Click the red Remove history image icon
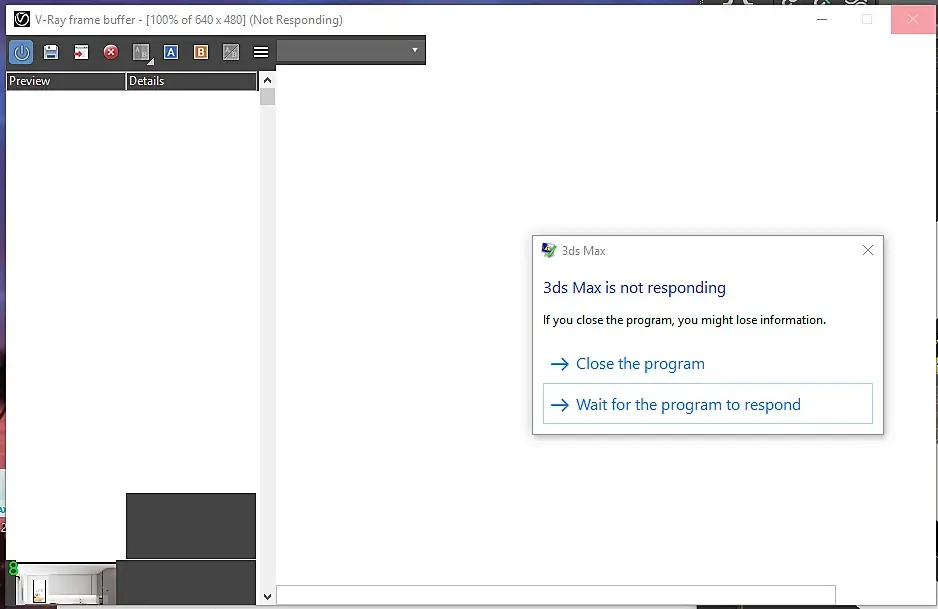Image resolution: width=938 pixels, height=609 pixels. click(111, 52)
